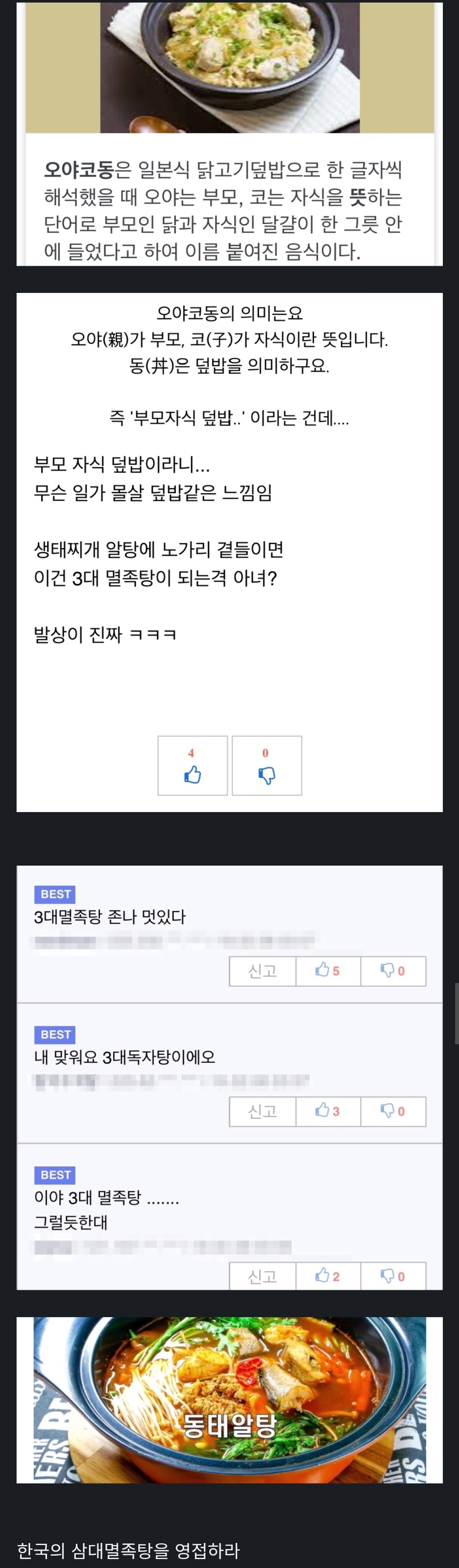Like the '3대독자탕이에오' comment
The image size is (459, 1568).
click(x=328, y=1111)
